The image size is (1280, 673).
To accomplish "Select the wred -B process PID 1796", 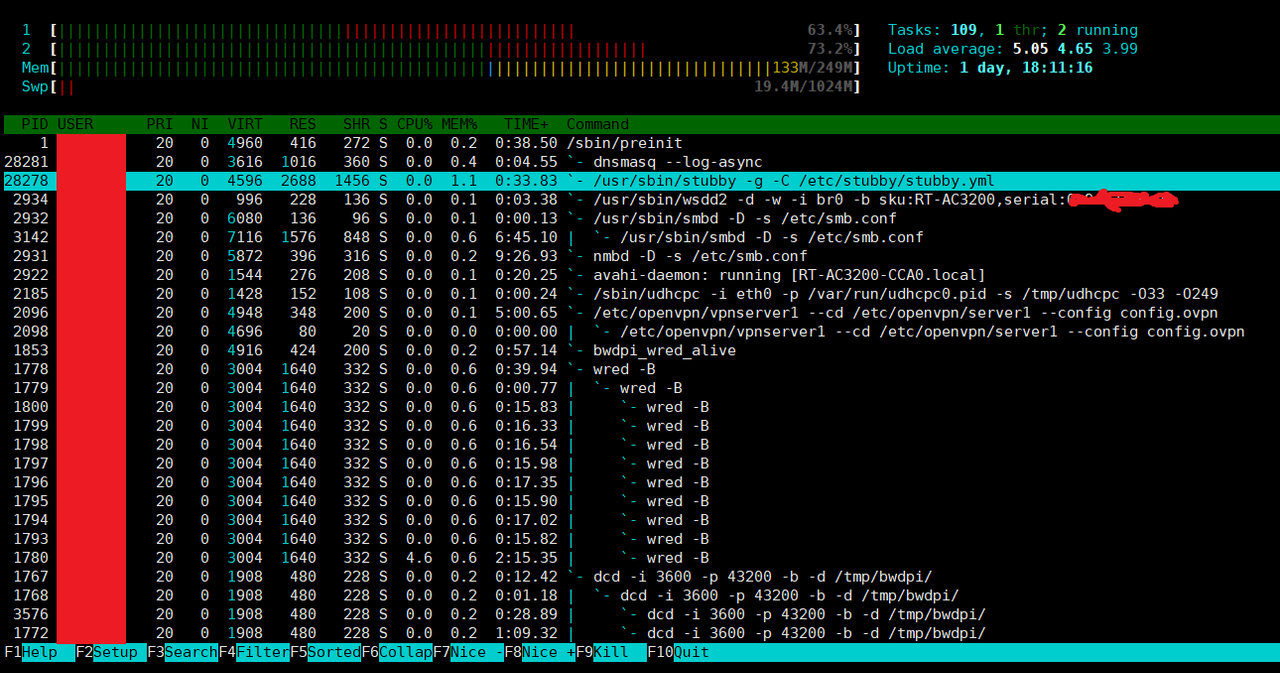I will (640, 482).
